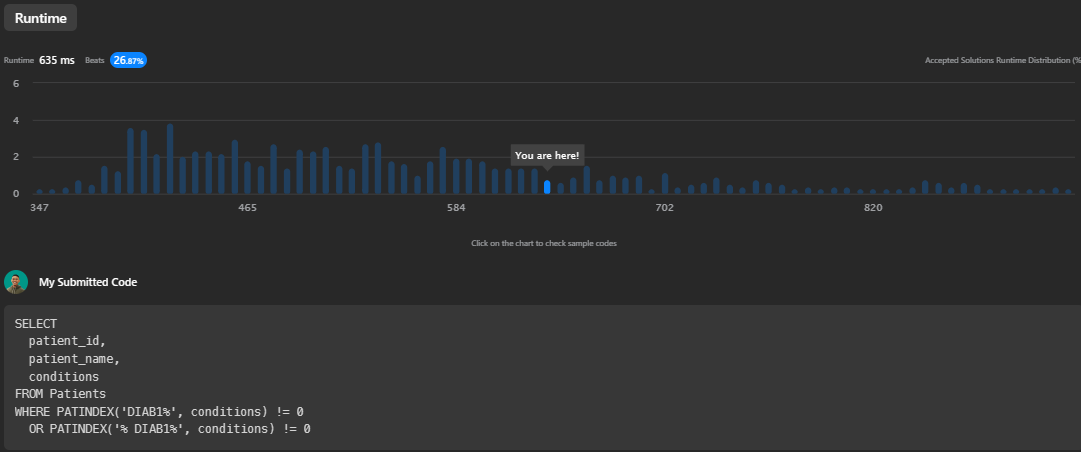Screen dimensions: 1081x452
Task: Click the 635 ms runtime value
Action: pos(57,60)
